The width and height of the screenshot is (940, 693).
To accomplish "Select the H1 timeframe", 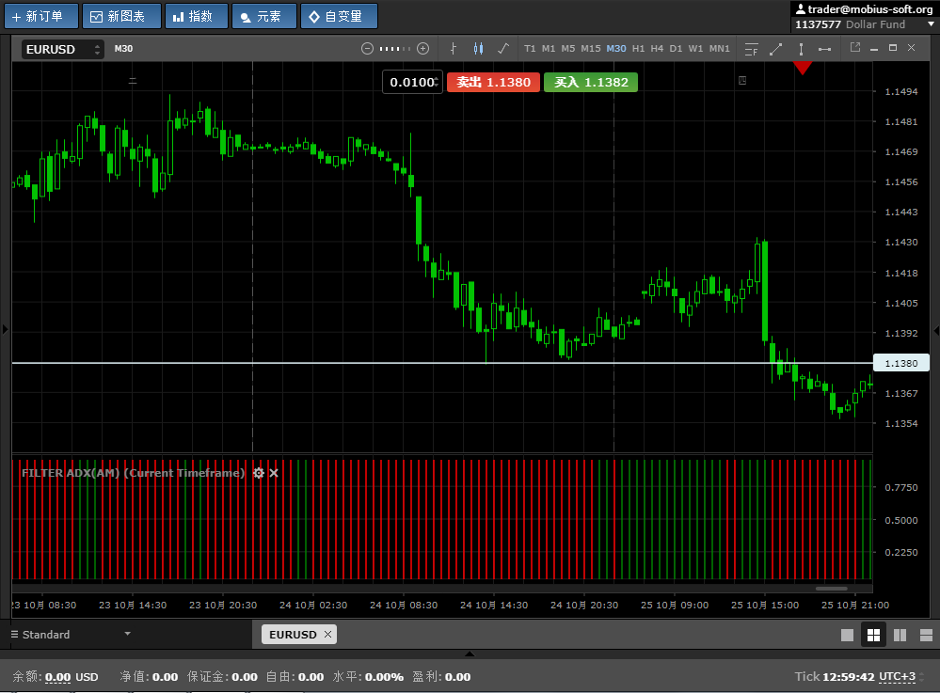I will pyautogui.click(x=638, y=48).
